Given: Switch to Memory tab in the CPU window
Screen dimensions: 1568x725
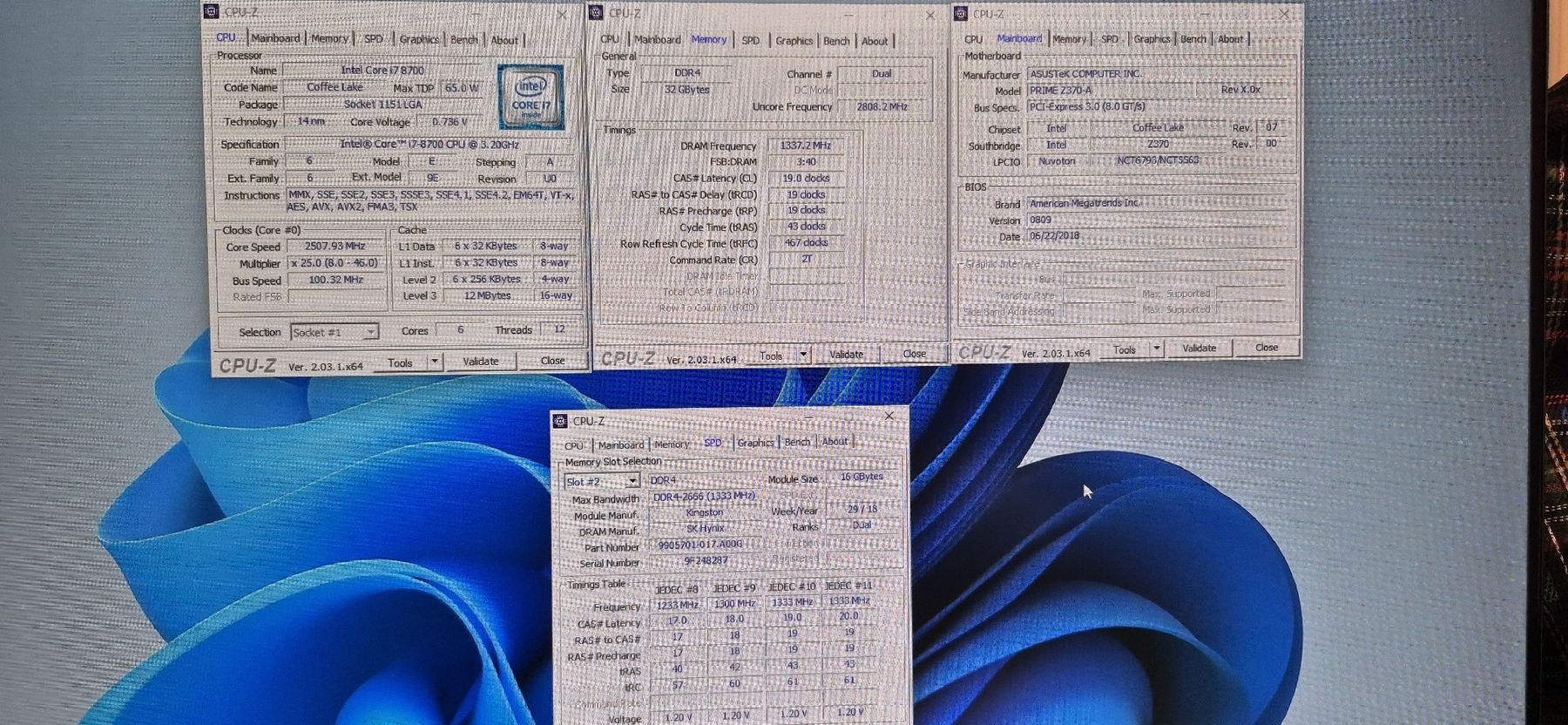Looking at the screenshot, I should point(329,38).
